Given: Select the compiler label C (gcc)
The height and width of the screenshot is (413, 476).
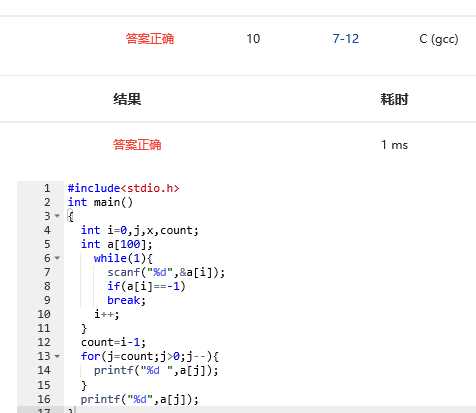Looking at the screenshot, I should coord(439,39).
